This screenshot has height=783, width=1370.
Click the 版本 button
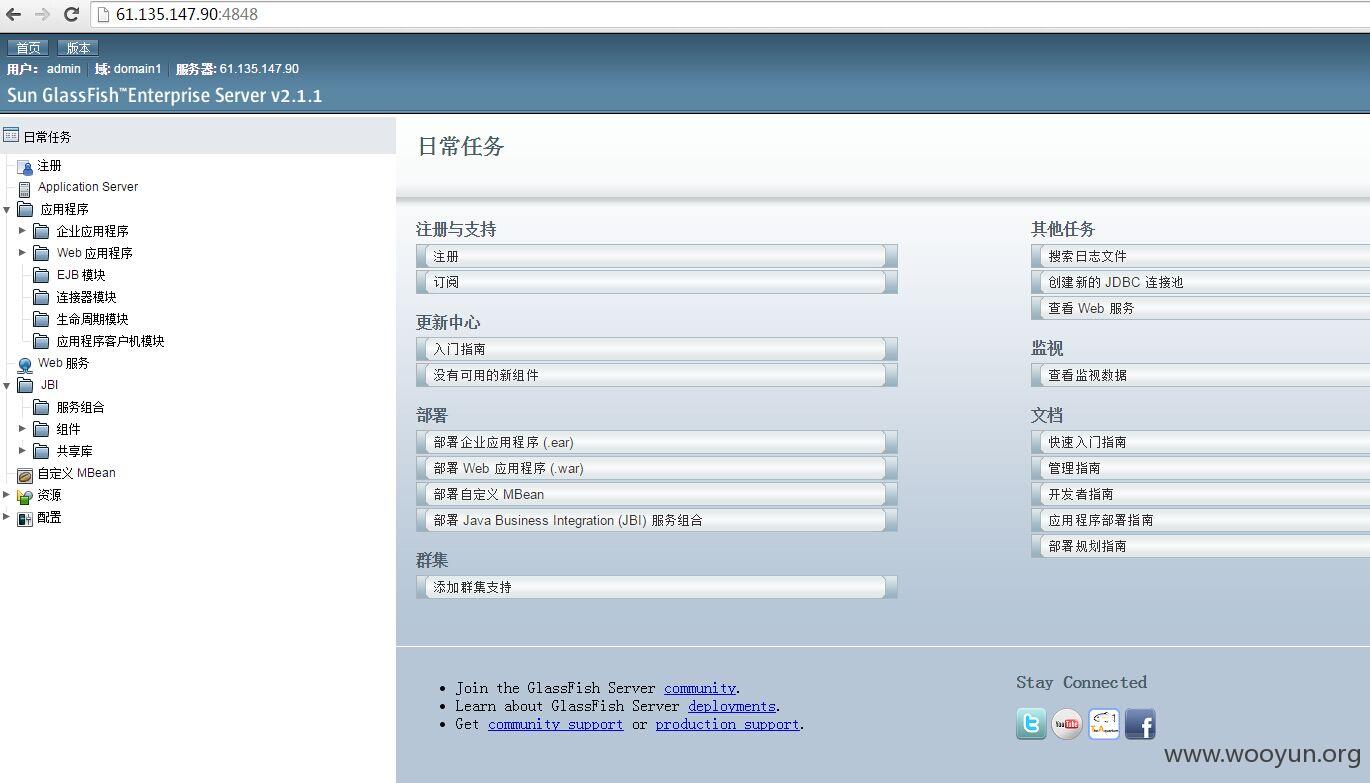coord(79,48)
